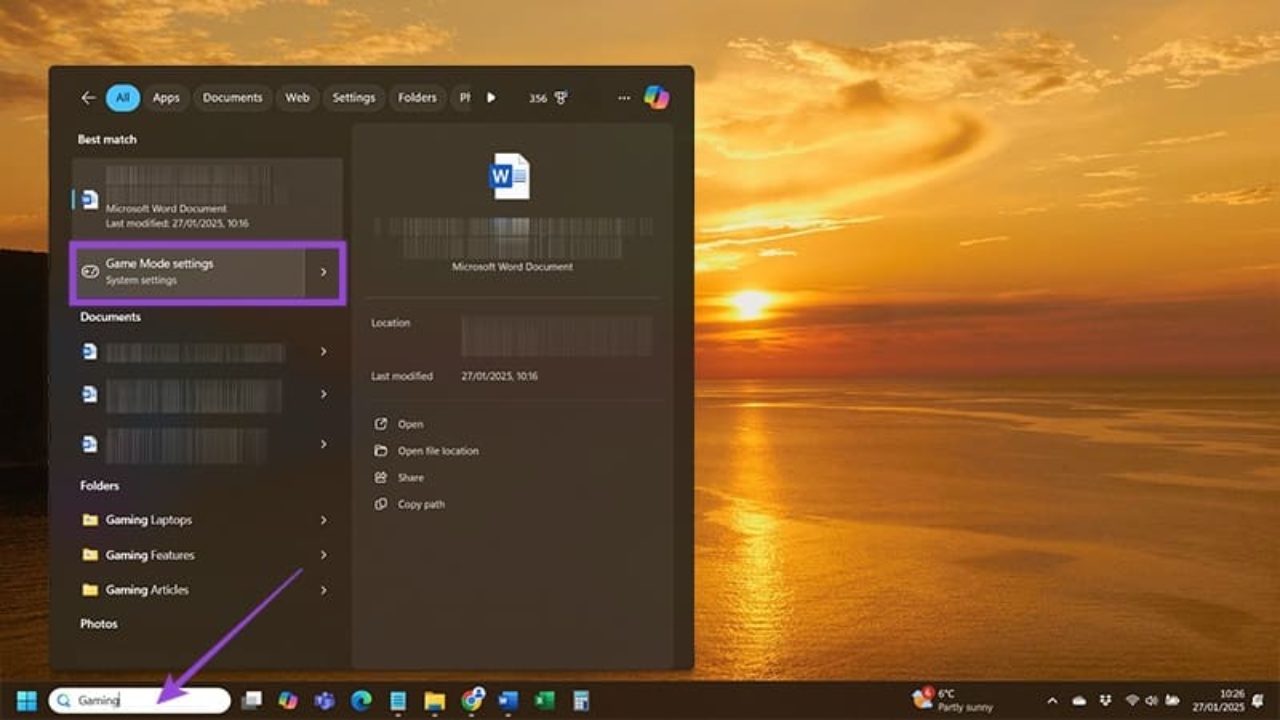Switch to the Documents search filter tab
The width and height of the screenshot is (1280, 720).
point(232,97)
